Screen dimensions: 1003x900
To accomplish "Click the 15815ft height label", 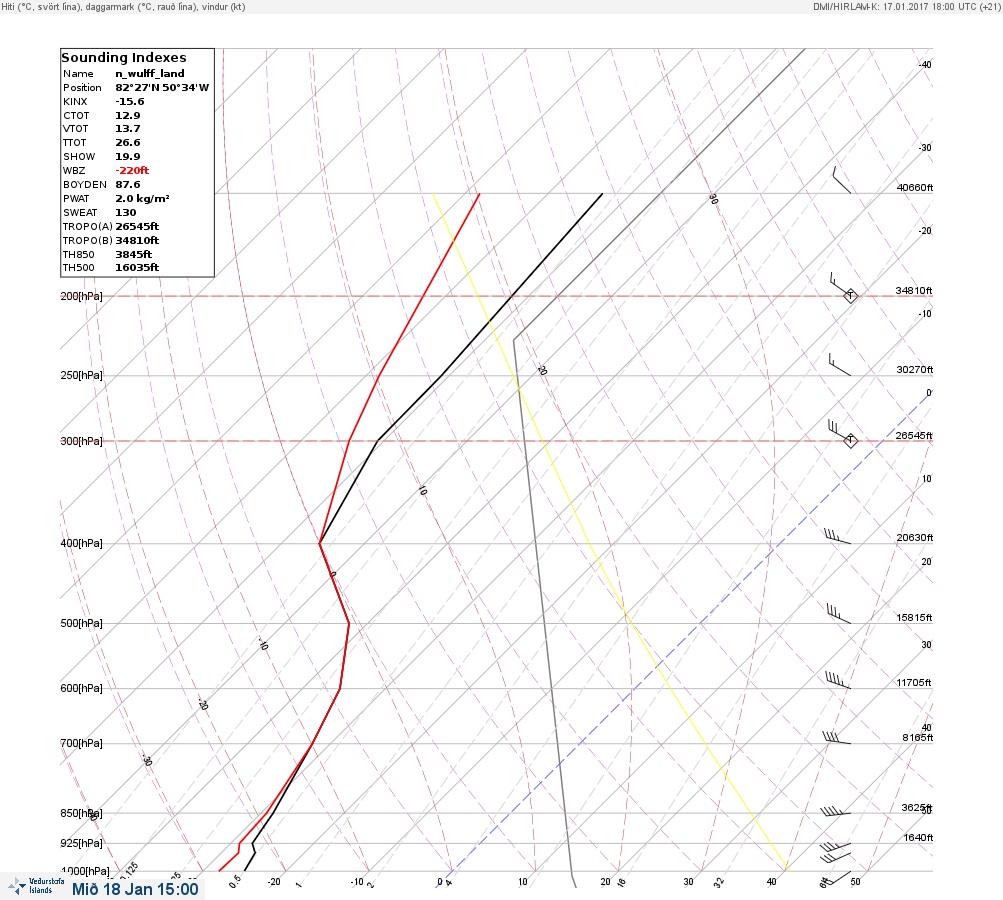I will click(915, 617).
